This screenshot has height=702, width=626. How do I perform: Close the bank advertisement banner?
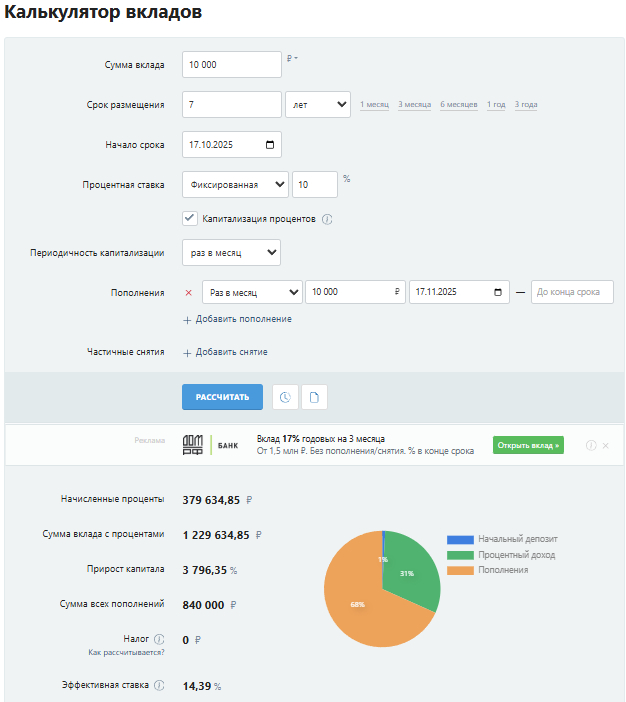(606, 445)
